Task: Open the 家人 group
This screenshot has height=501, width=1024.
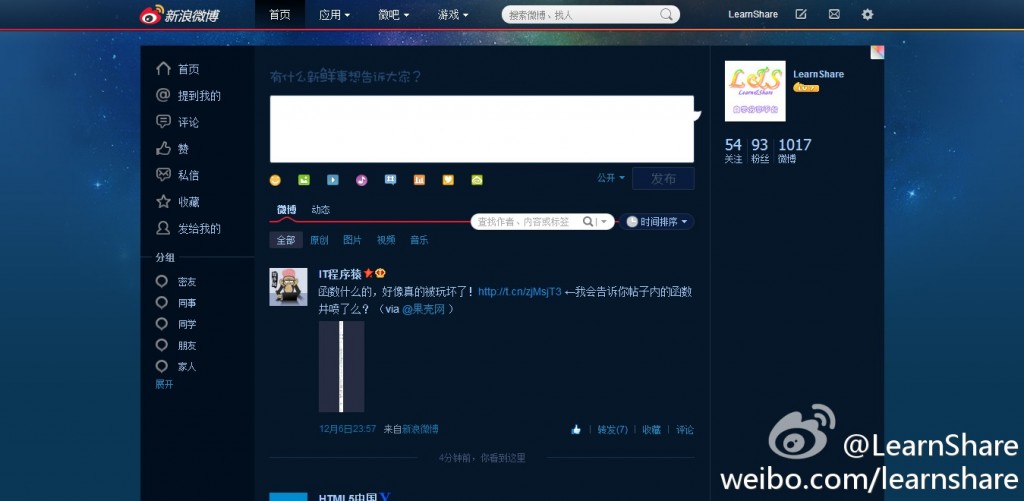Action: 187,366
